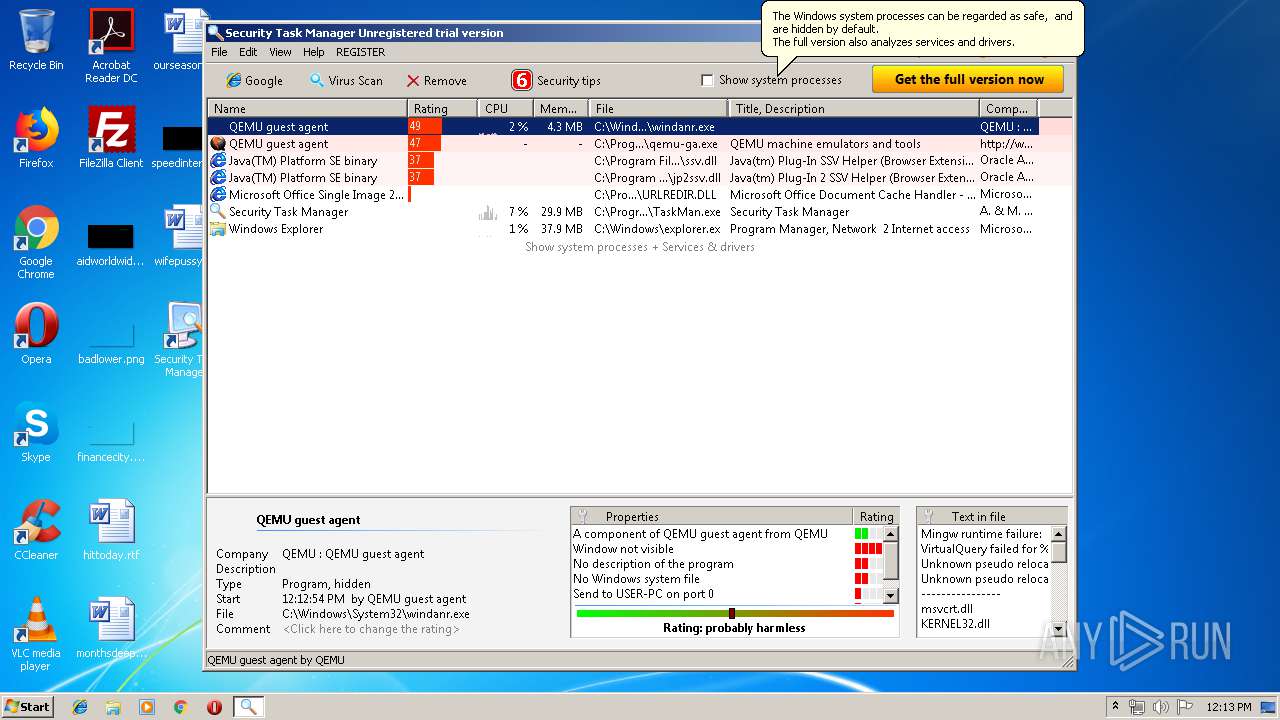
Task: Click Security Task Manager magnifier icon in list
Action: tap(217, 212)
